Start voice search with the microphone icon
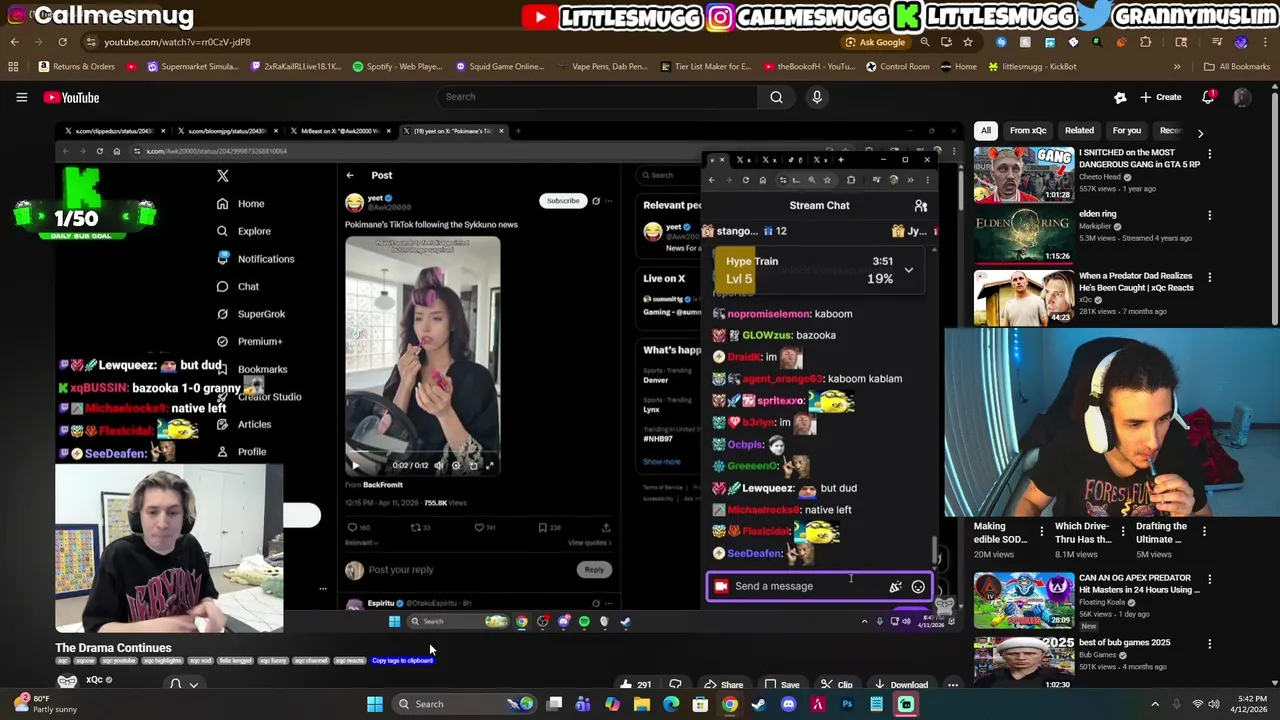The height and width of the screenshot is (720, 1280). pyautogui.click(x=817, y=97)
